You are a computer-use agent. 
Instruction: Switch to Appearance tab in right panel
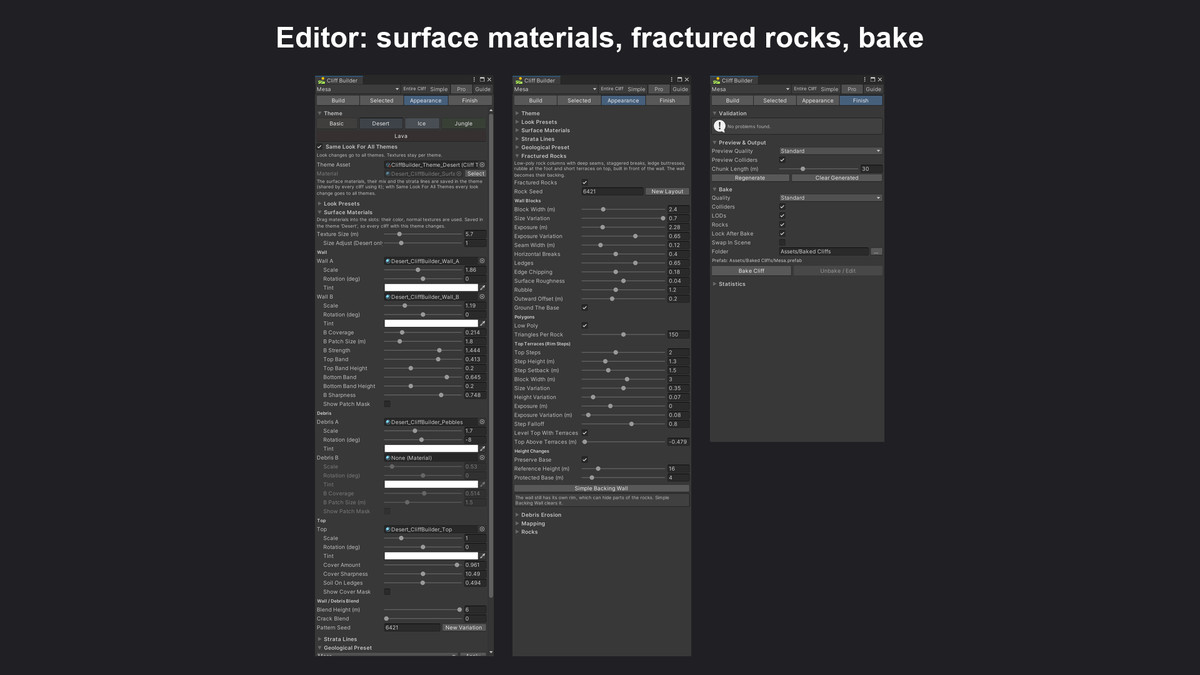tap(817, 100)
